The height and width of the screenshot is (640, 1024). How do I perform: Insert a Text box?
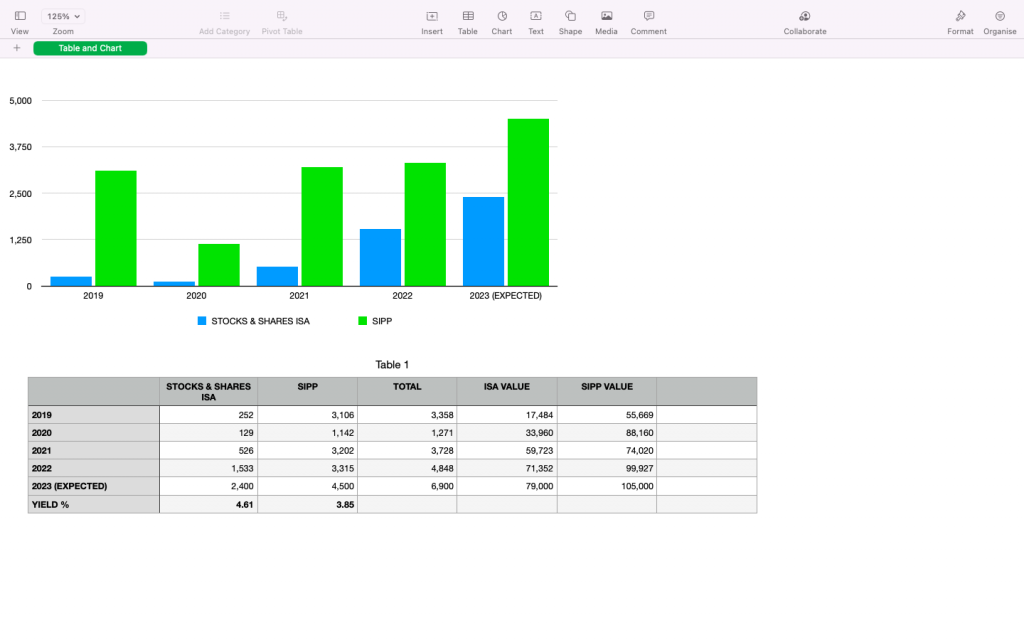pos(536,17)
